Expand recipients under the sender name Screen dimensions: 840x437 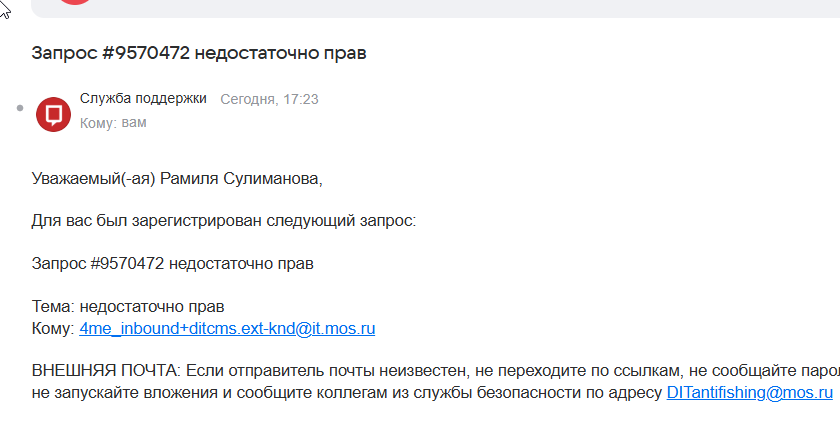pyautogui.click(x=113, y=123)
